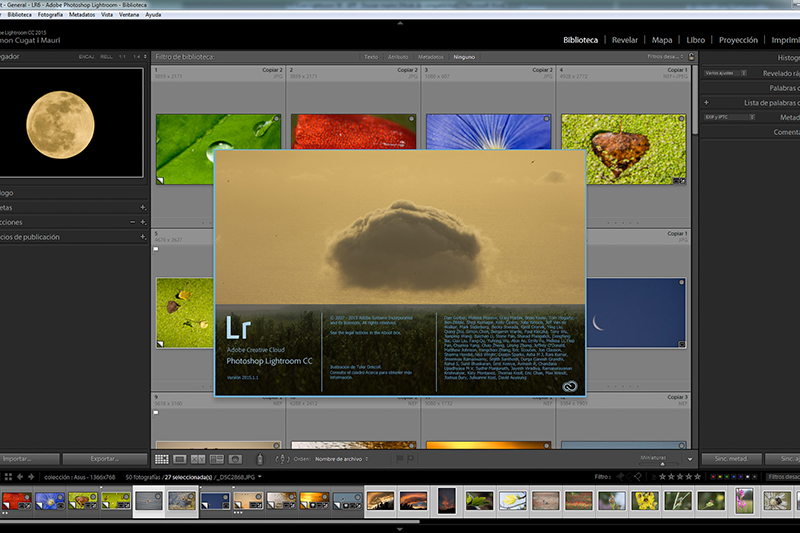This screenshot has height=533, width=800.
Task: Open the navigator 1:4 zoom ratio dropdown
Action: tap(140, 57)
